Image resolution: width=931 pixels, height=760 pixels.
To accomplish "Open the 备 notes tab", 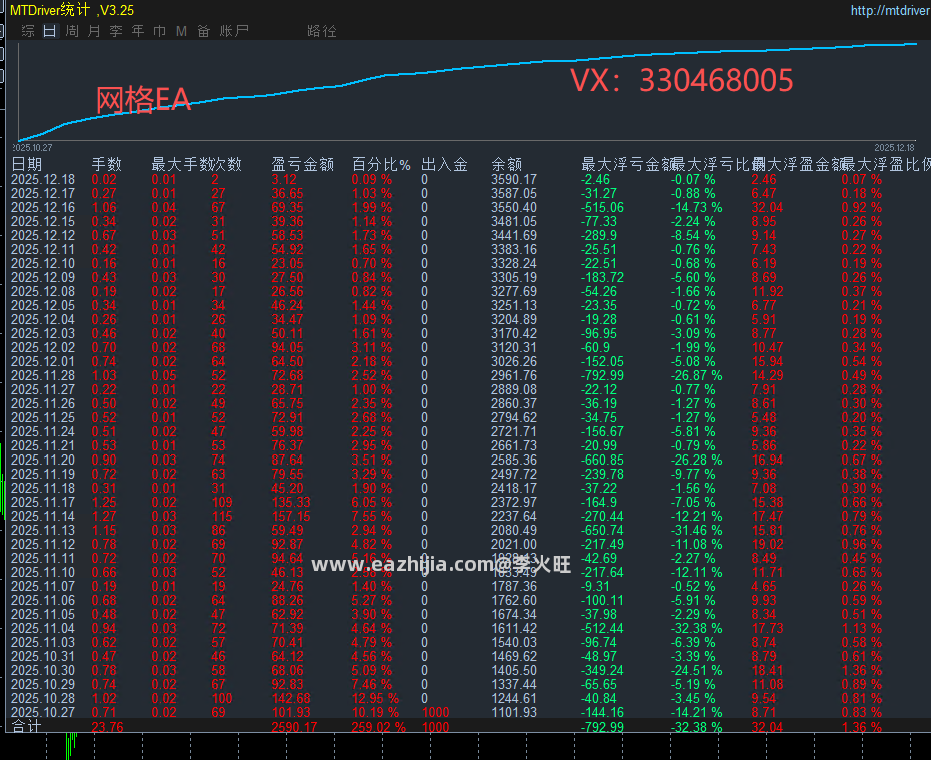I will click(x=204, y=31).
